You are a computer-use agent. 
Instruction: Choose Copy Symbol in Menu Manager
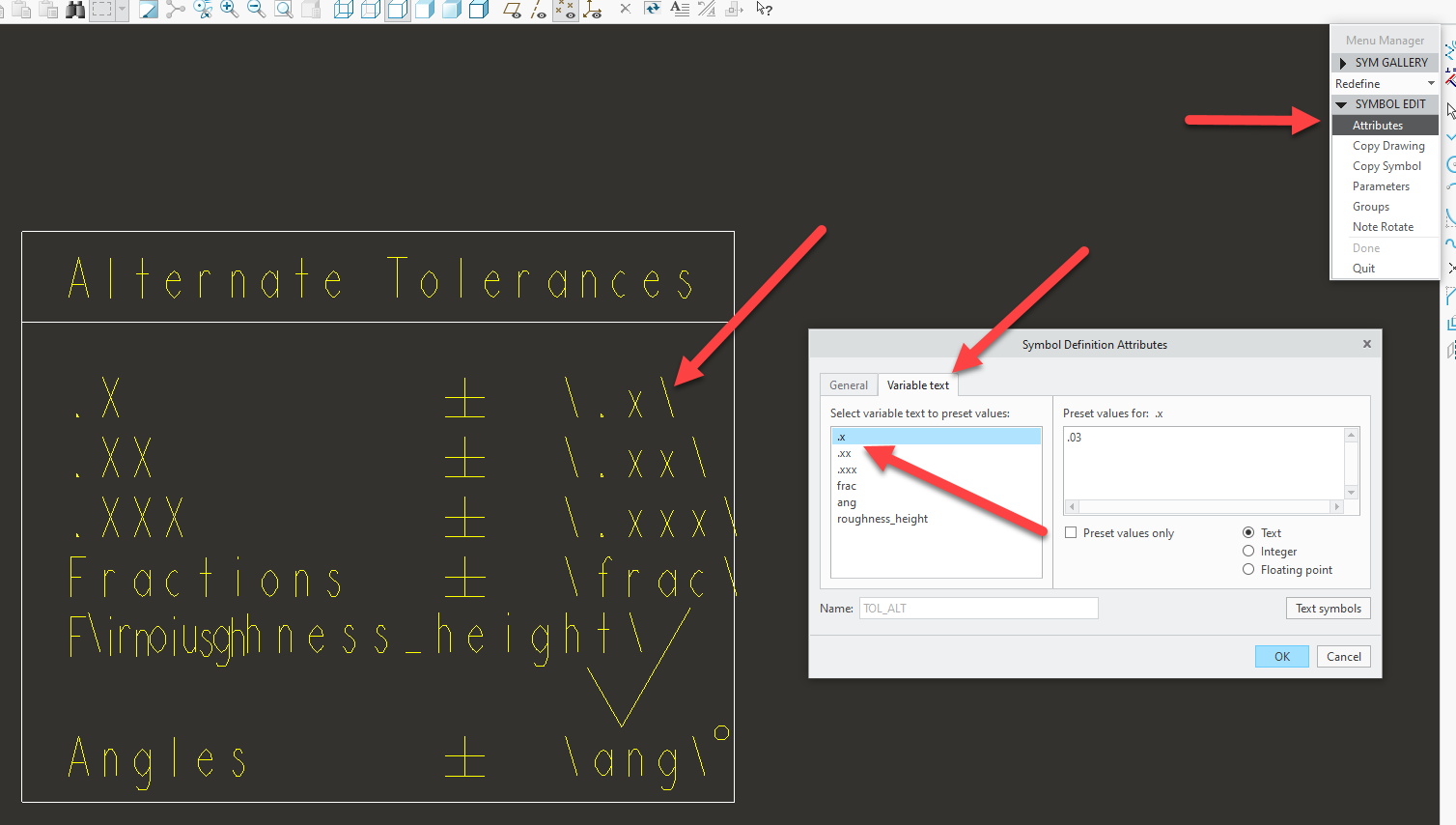pos(1387,165)
